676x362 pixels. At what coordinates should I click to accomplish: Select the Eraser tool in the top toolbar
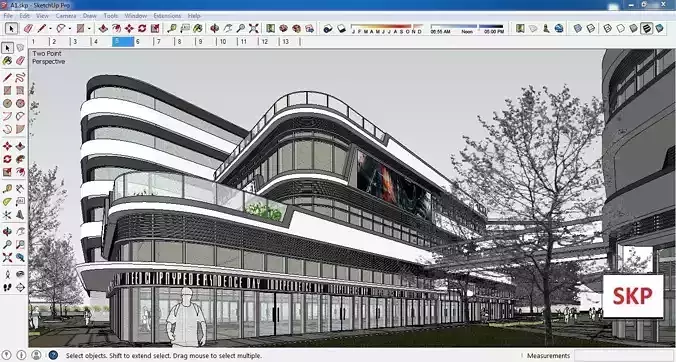tap(28, 28)
